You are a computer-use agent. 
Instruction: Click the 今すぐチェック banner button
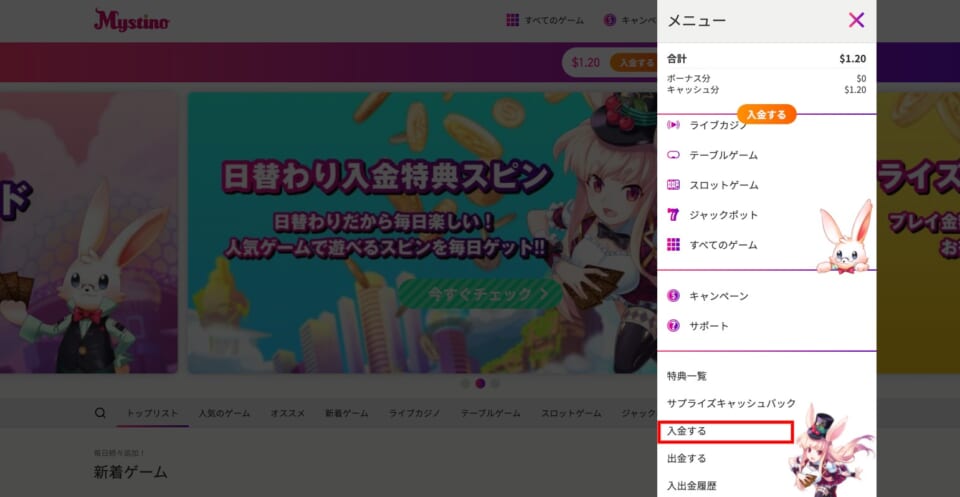click(480, 294)
